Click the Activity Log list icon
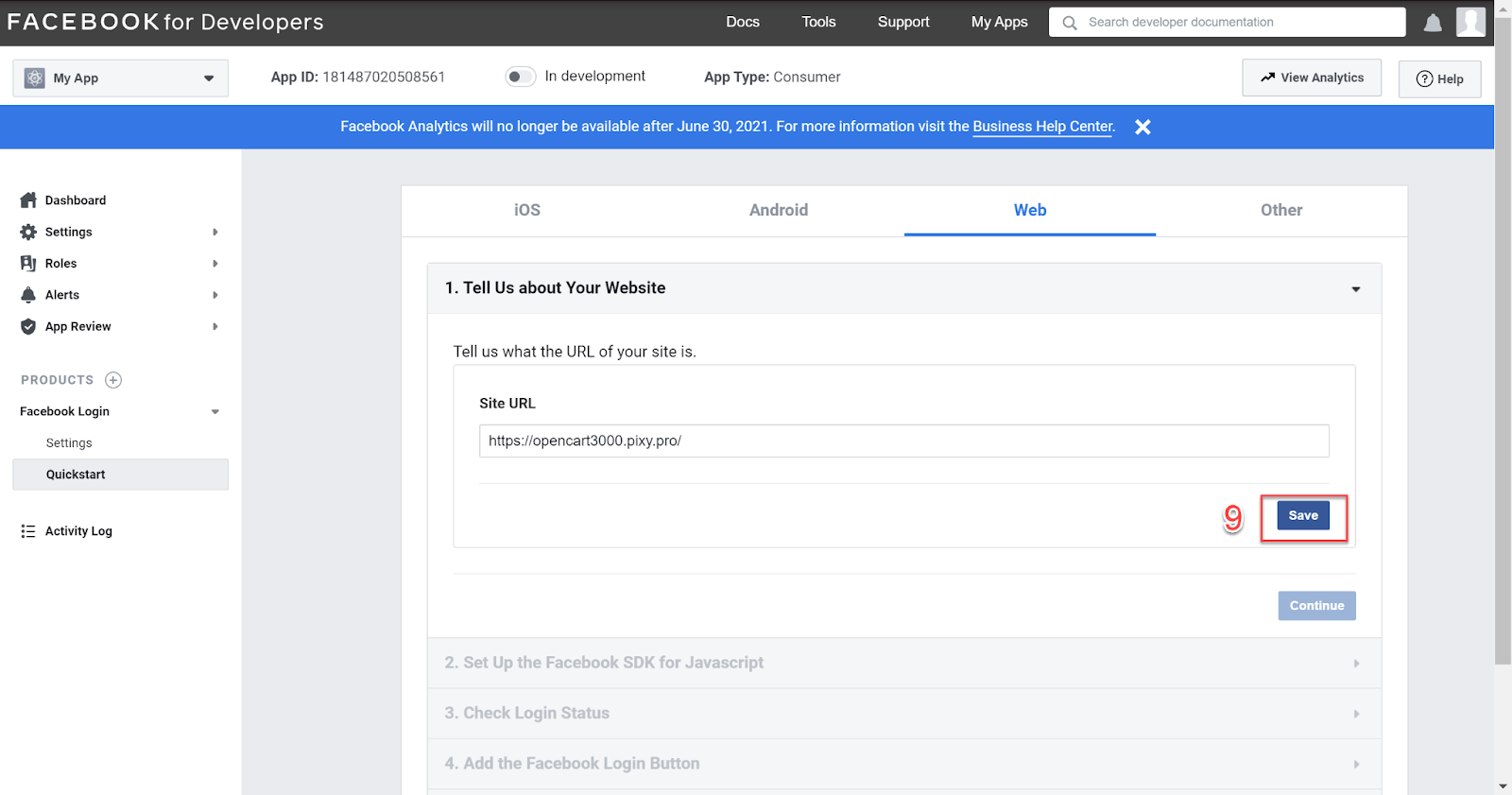This screenshot has width=1512, height=795. click(x=28, y=531)
